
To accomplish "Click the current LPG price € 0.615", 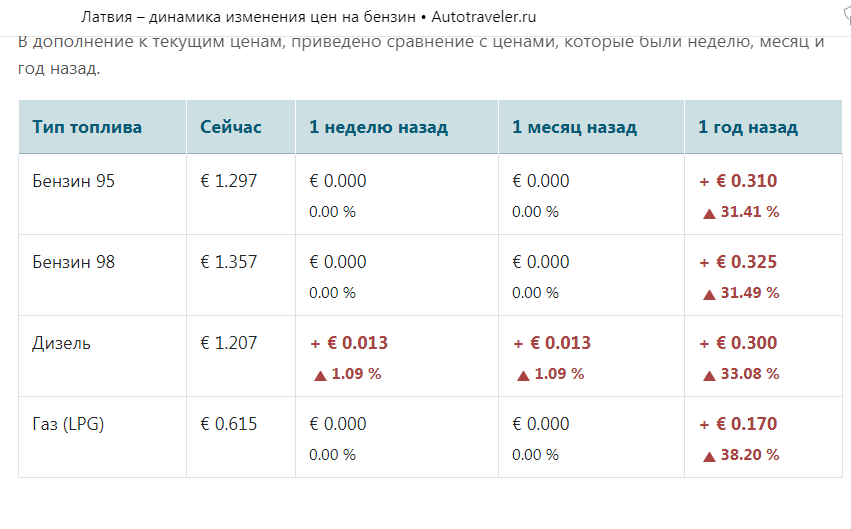I will [228, 424].
